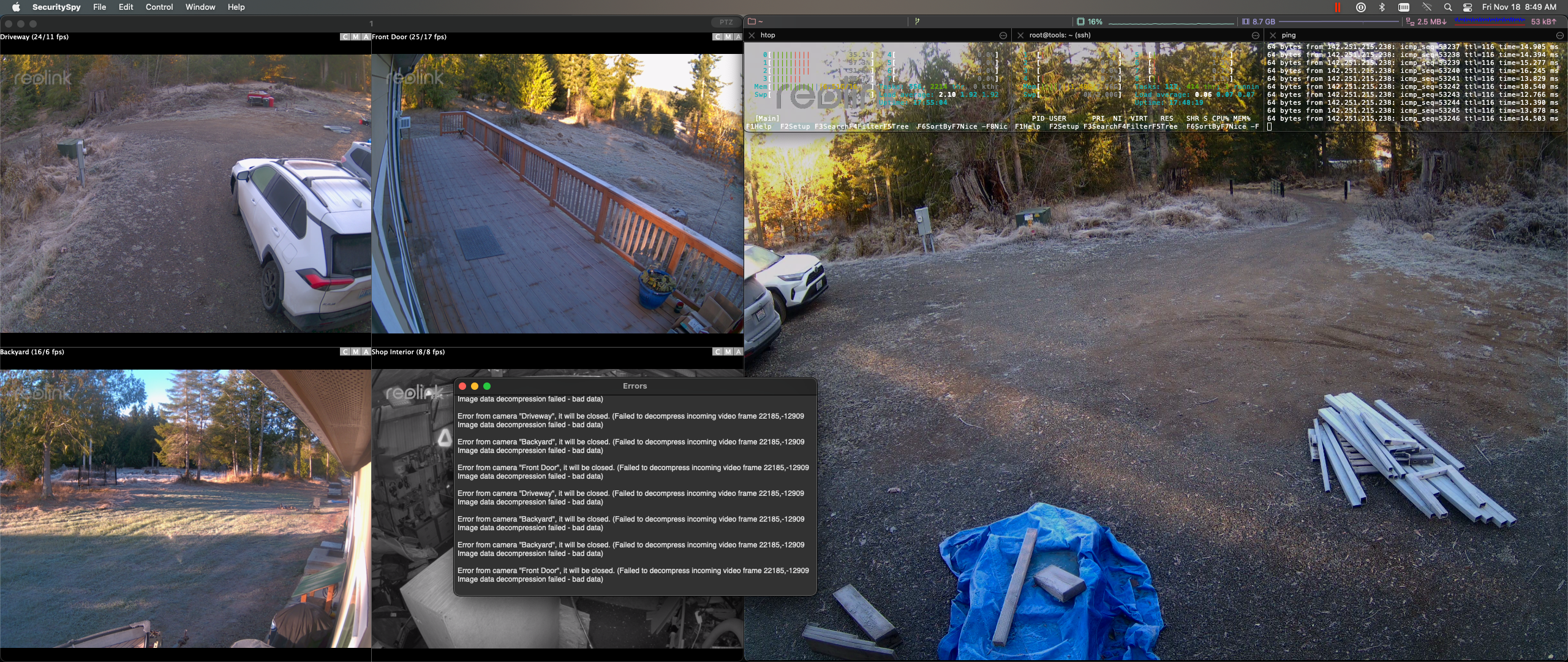Toggle Driveway continuous capture C indicator
1568x662 pixels.
345,37
